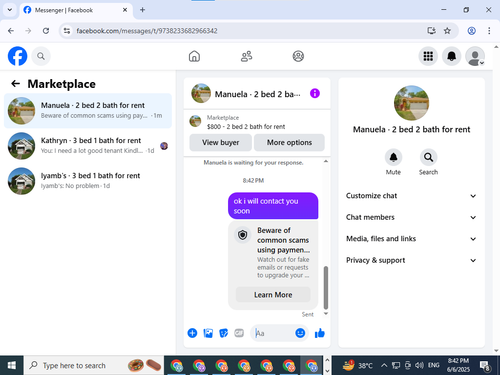Expand the Chat members section
Screen dimensions: 500x375
[411, 217]
